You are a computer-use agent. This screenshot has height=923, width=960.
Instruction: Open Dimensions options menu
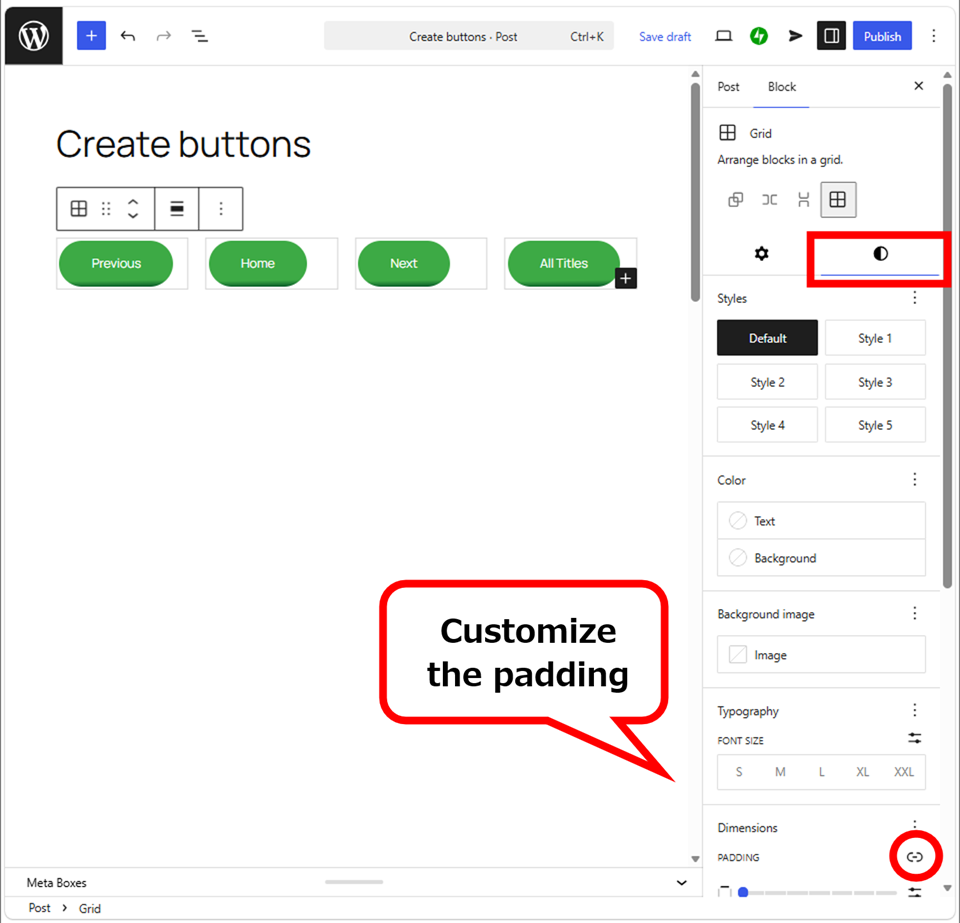915,824
